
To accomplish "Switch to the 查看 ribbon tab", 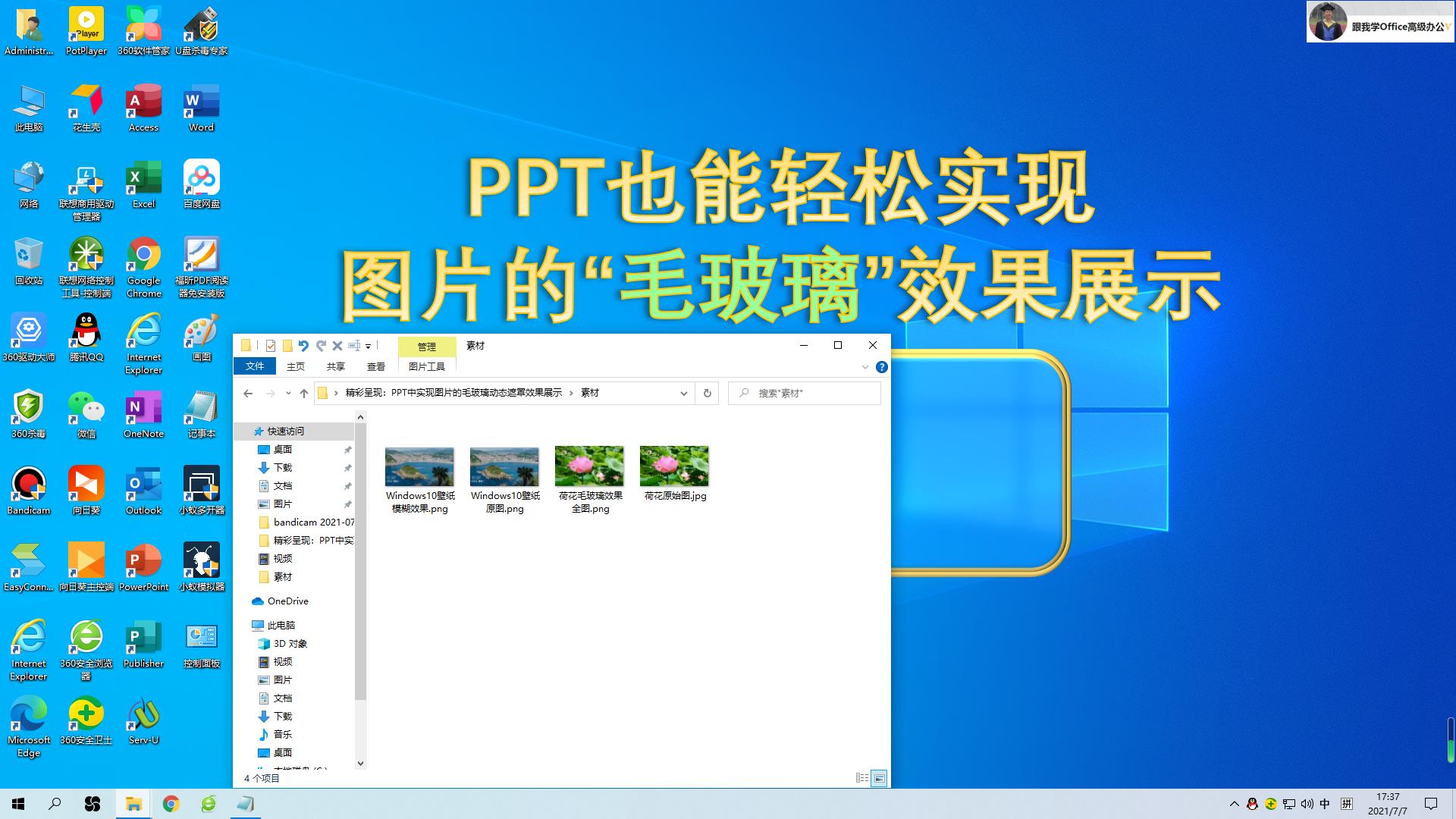I will tap(376, 366).
